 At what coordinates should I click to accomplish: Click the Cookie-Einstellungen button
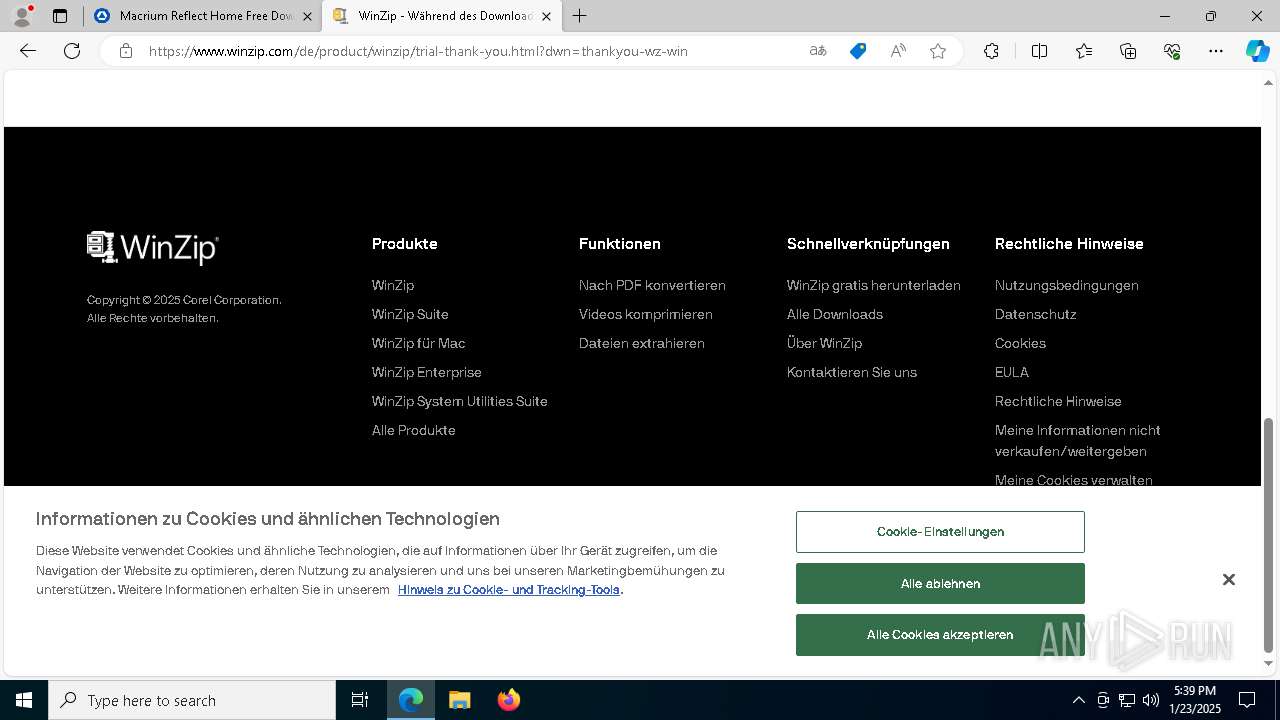click(x=940, y=532)
